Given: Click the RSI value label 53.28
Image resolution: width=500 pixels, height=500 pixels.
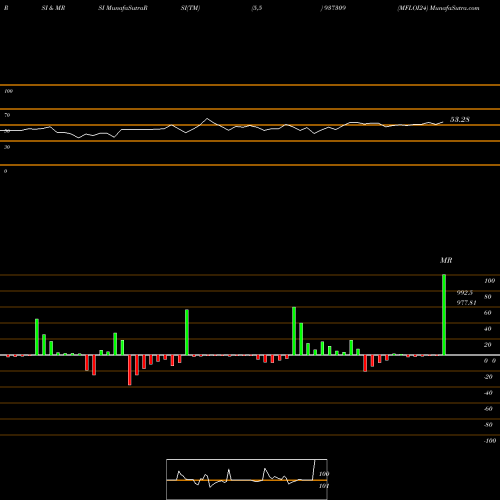Looking at the screenshot, I should point(460,119).
